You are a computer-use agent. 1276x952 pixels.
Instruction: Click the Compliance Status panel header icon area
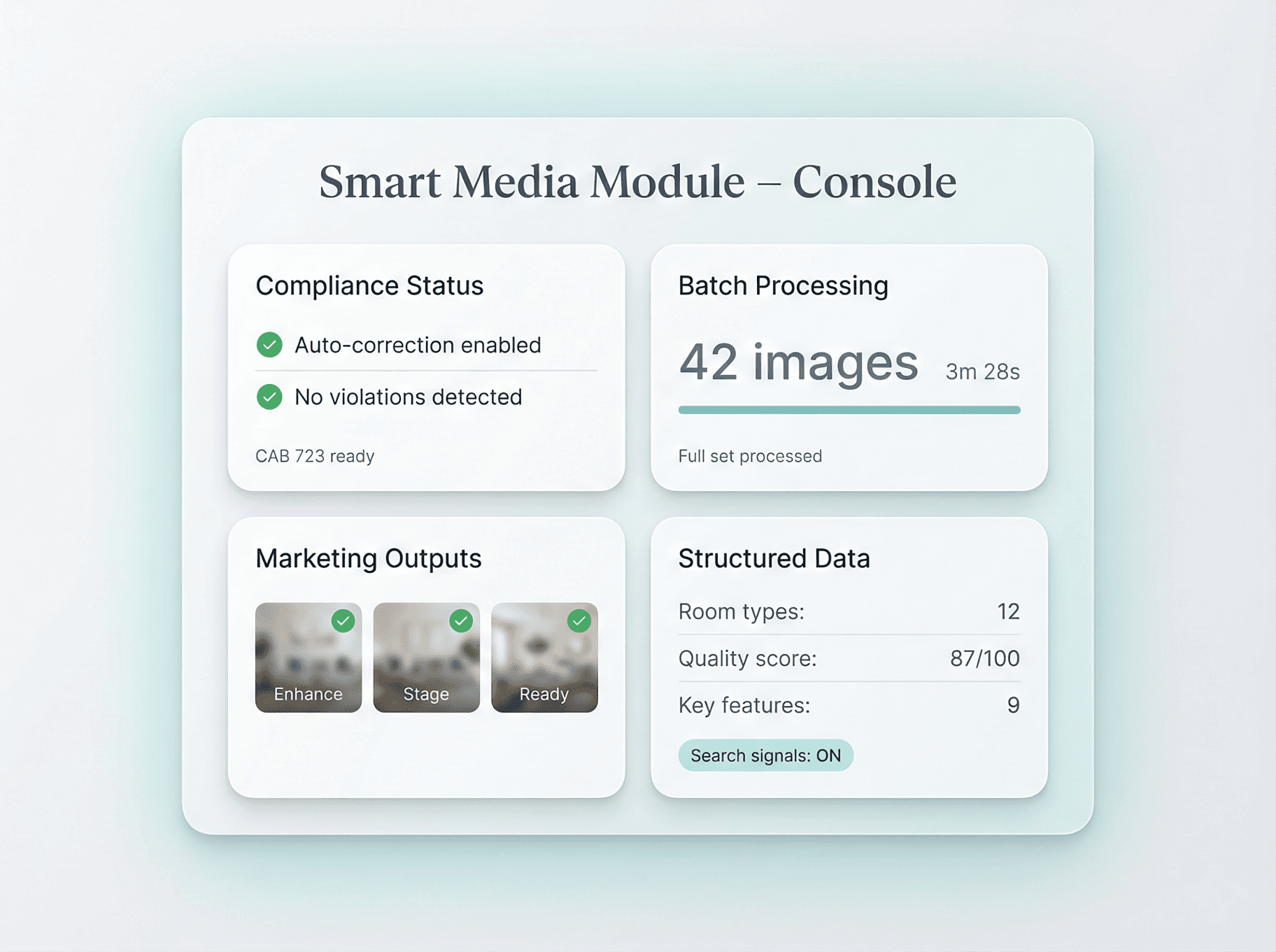[x=369, y=285]
